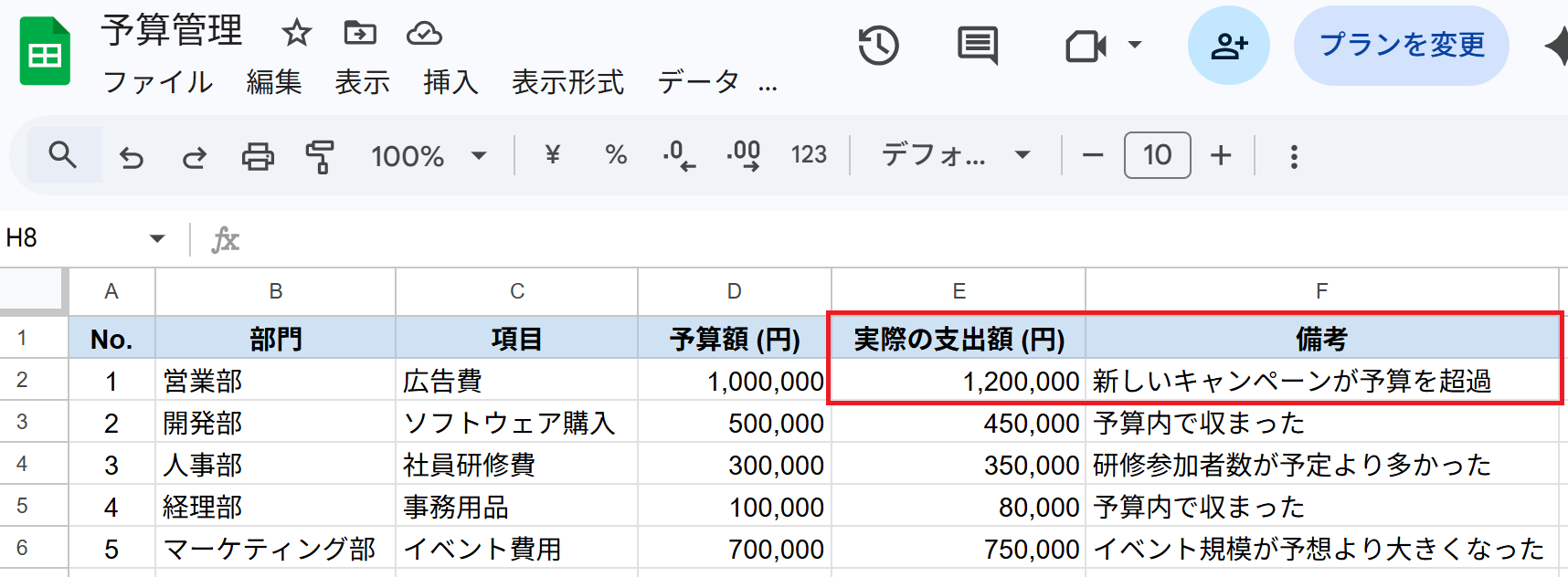Viewport: 1568px width, 577px height.
Task: Open the デフォ... font dropdown
Action: [x=956, y=155]
